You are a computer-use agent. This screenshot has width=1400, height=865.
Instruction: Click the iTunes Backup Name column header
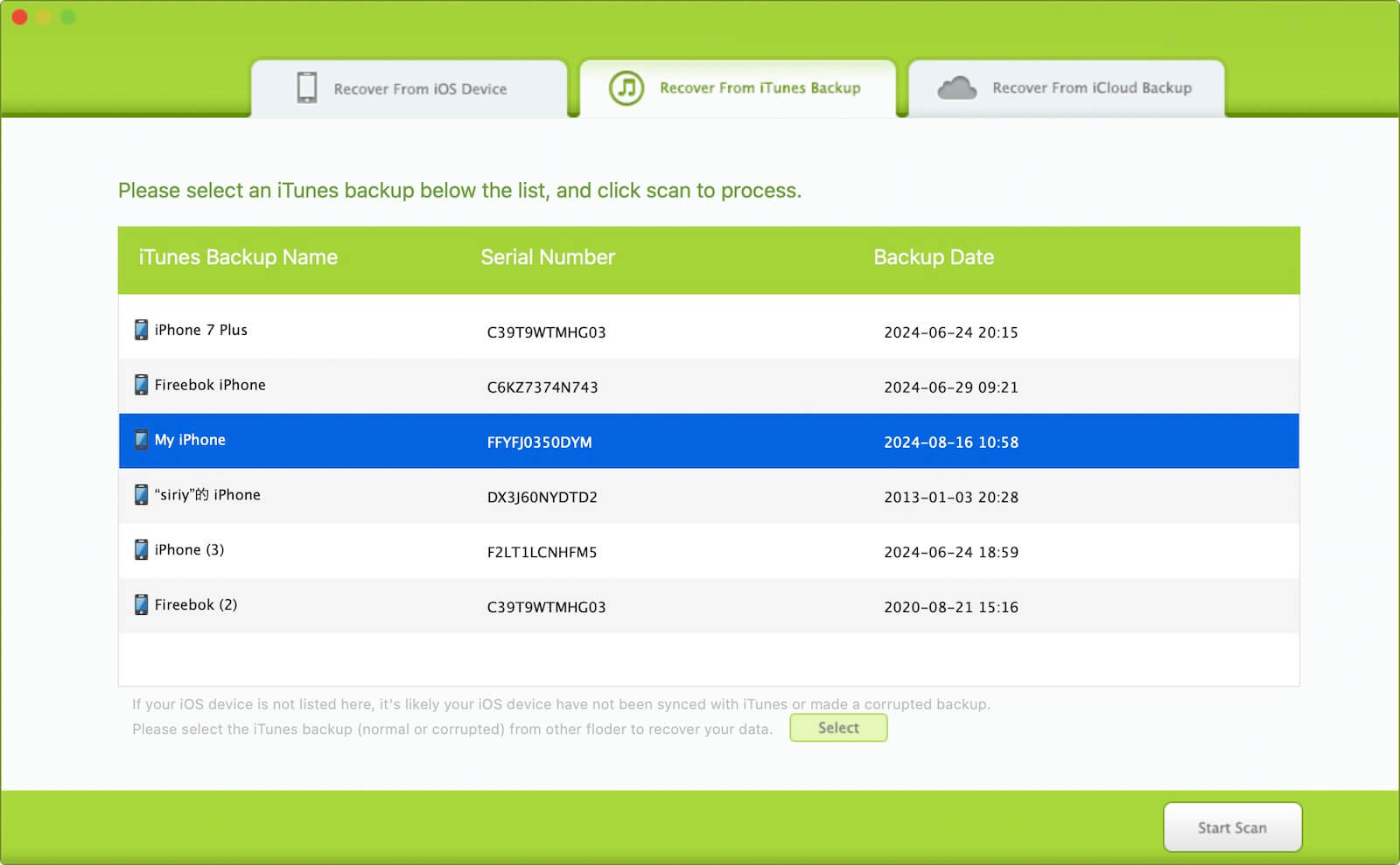pos(238,257)
